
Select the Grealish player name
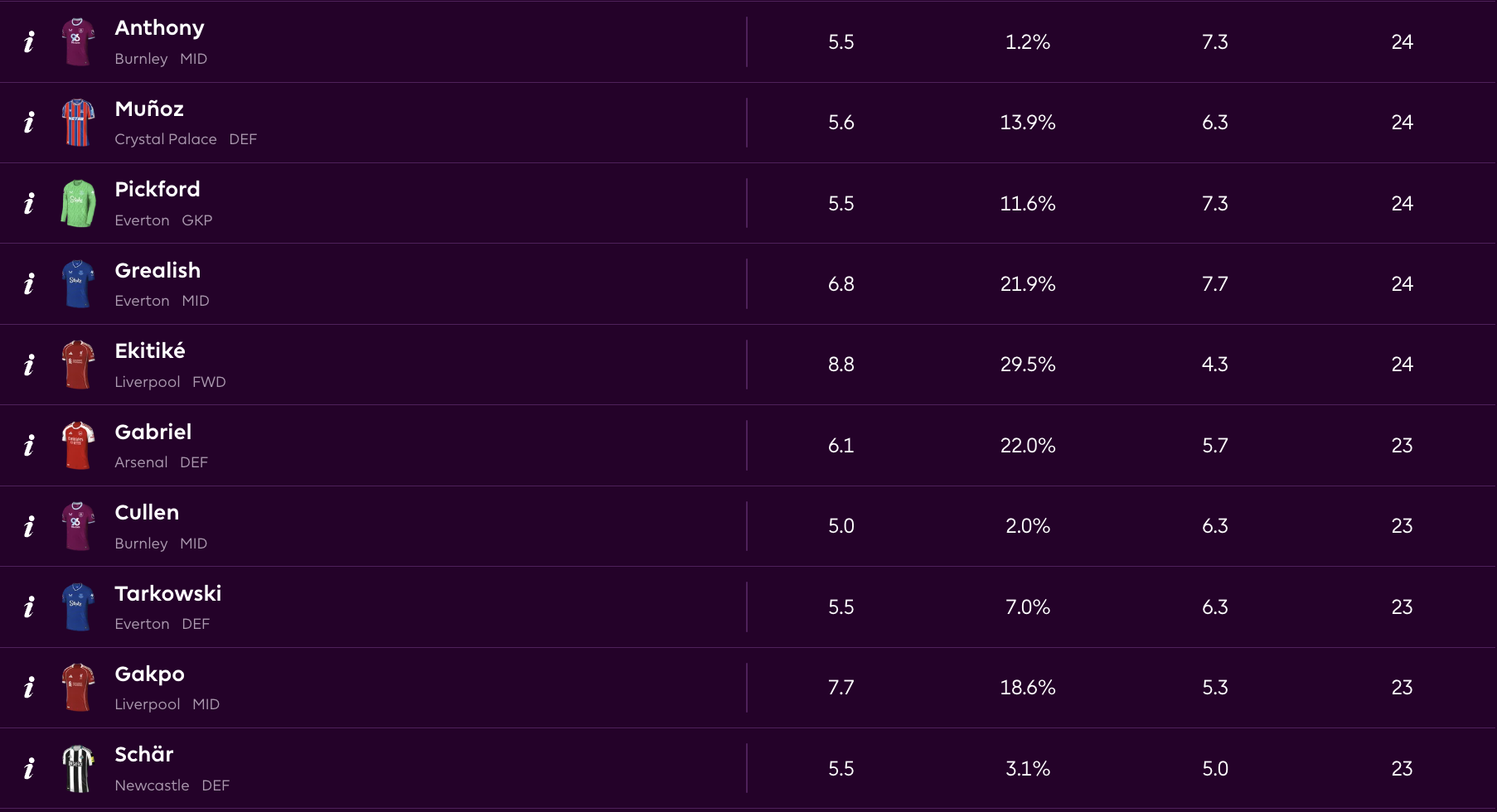[x=157, y=271]
